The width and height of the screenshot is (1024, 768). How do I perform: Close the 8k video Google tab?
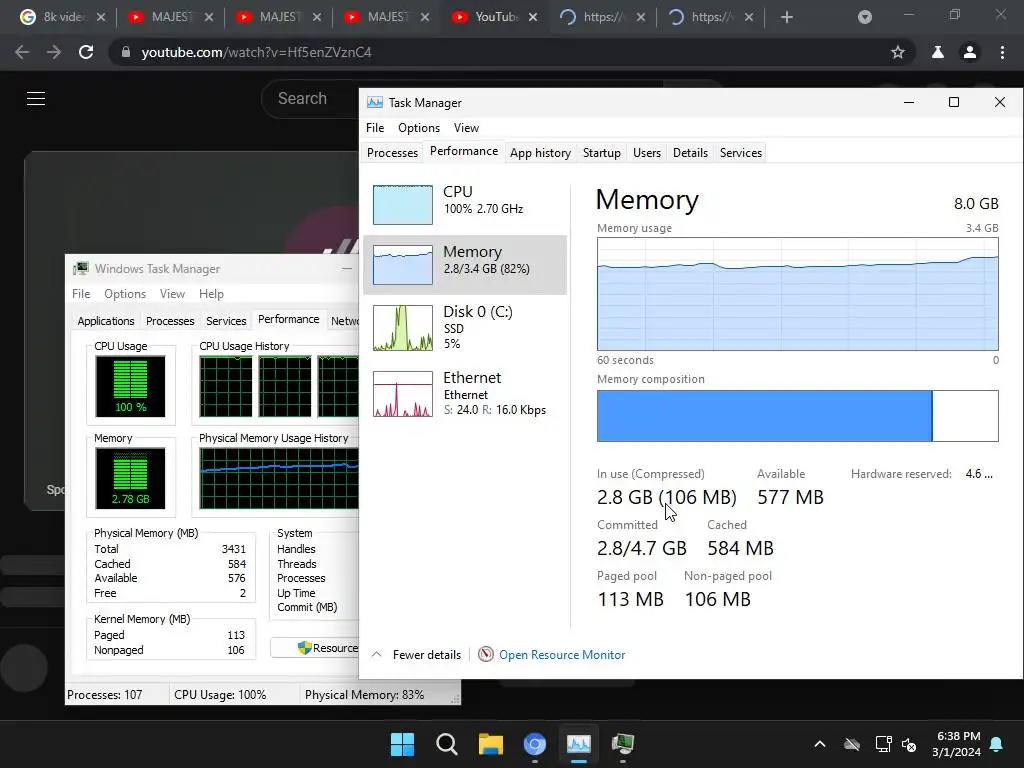(101, 18)
